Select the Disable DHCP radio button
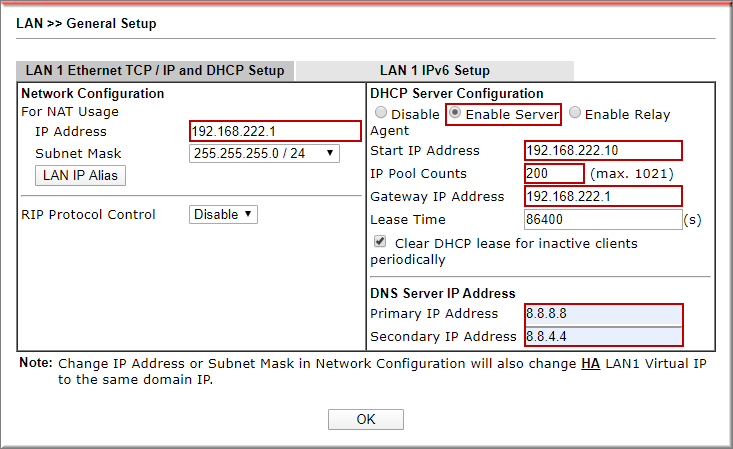The width and height of the screenshot is (733, 449). (381, 113)
